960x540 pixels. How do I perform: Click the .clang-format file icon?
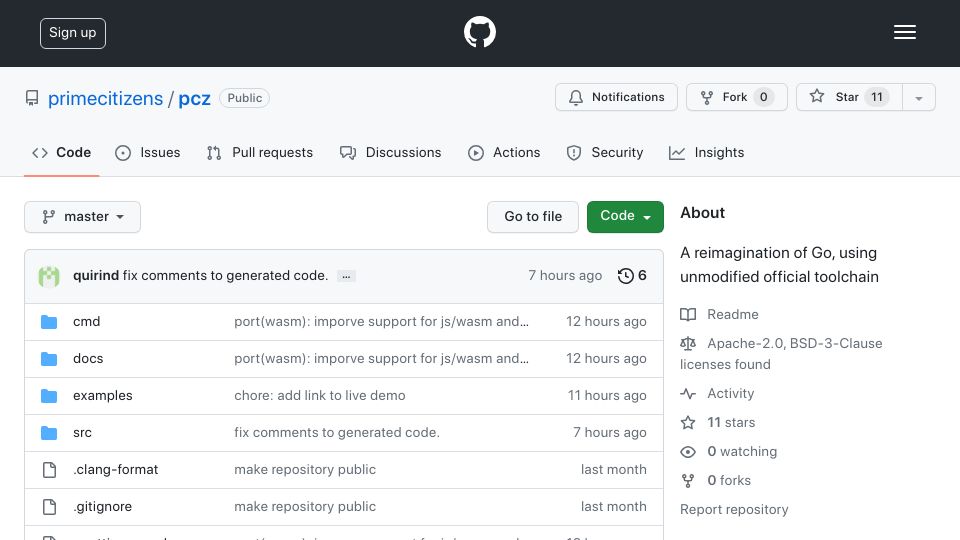49,470
